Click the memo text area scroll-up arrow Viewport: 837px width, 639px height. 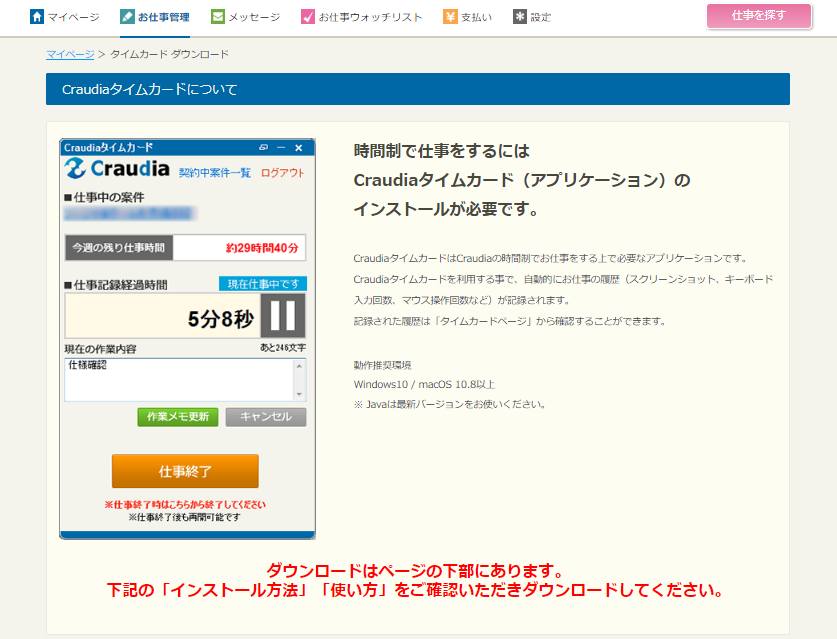(299, 366)
